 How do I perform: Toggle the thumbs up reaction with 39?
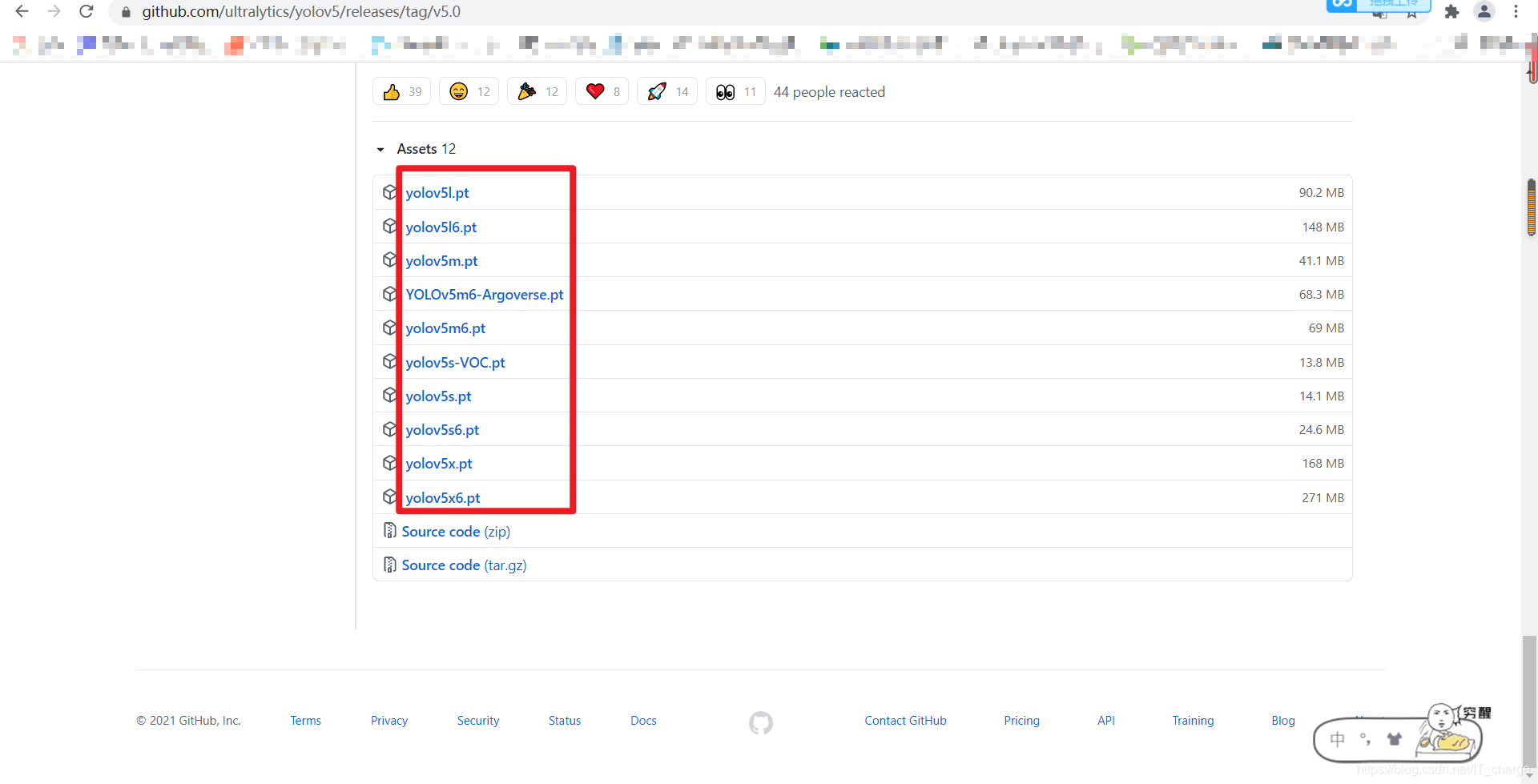(x=402, y=91)
